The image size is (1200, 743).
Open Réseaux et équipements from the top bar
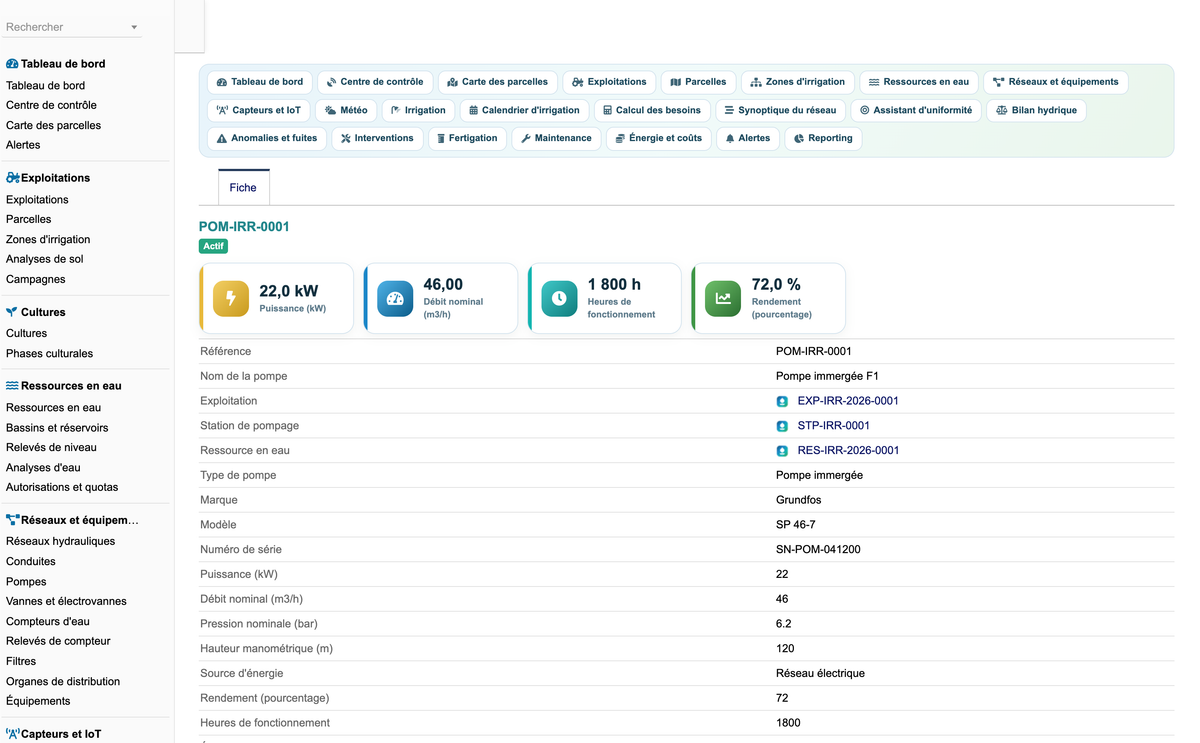(1056, 82)
